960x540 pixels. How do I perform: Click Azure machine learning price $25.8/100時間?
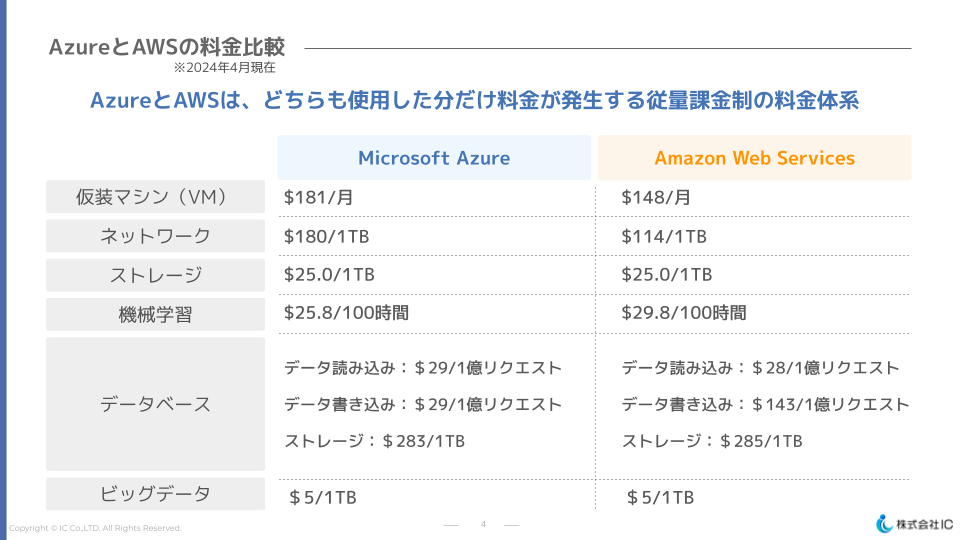tap(346, 313)
